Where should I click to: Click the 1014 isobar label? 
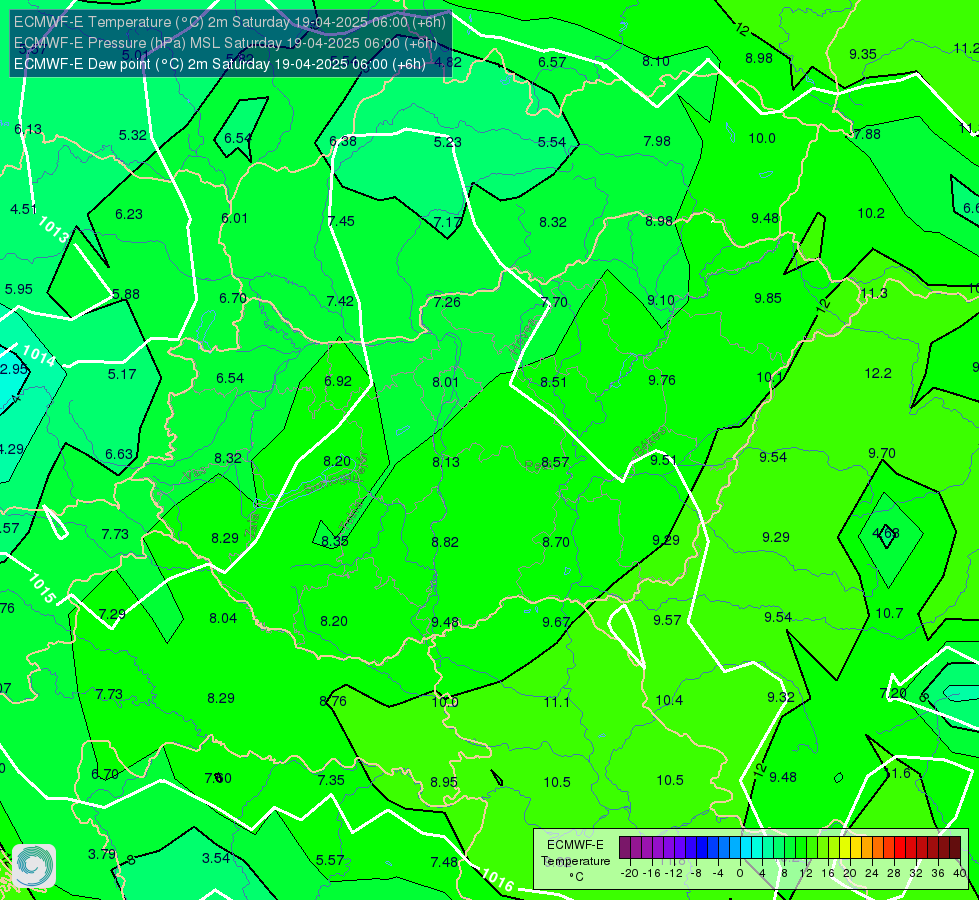(x=39, y=354)
